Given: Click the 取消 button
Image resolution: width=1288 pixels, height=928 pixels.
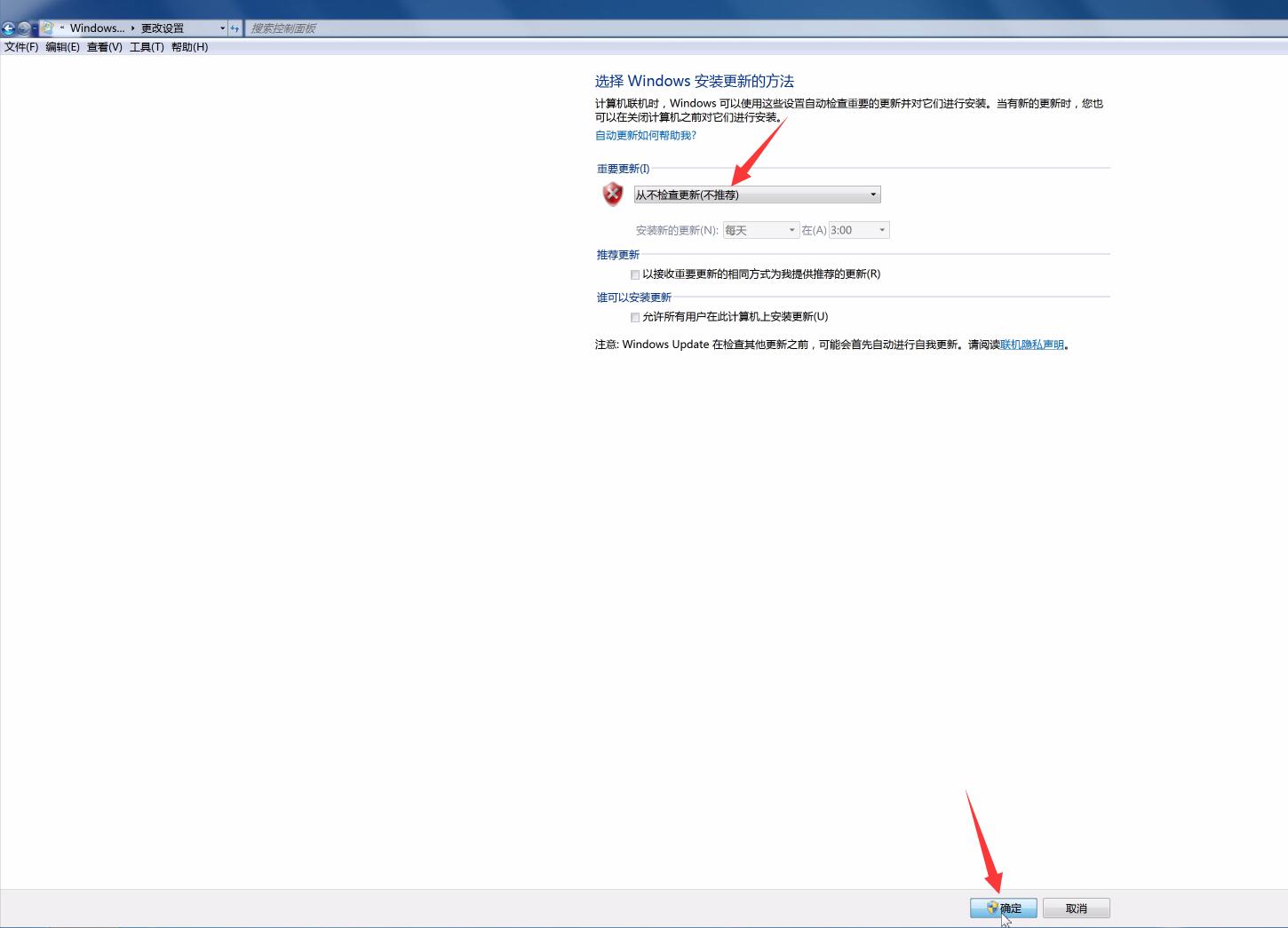Looking at the screenshot, I should [1077, 908].
